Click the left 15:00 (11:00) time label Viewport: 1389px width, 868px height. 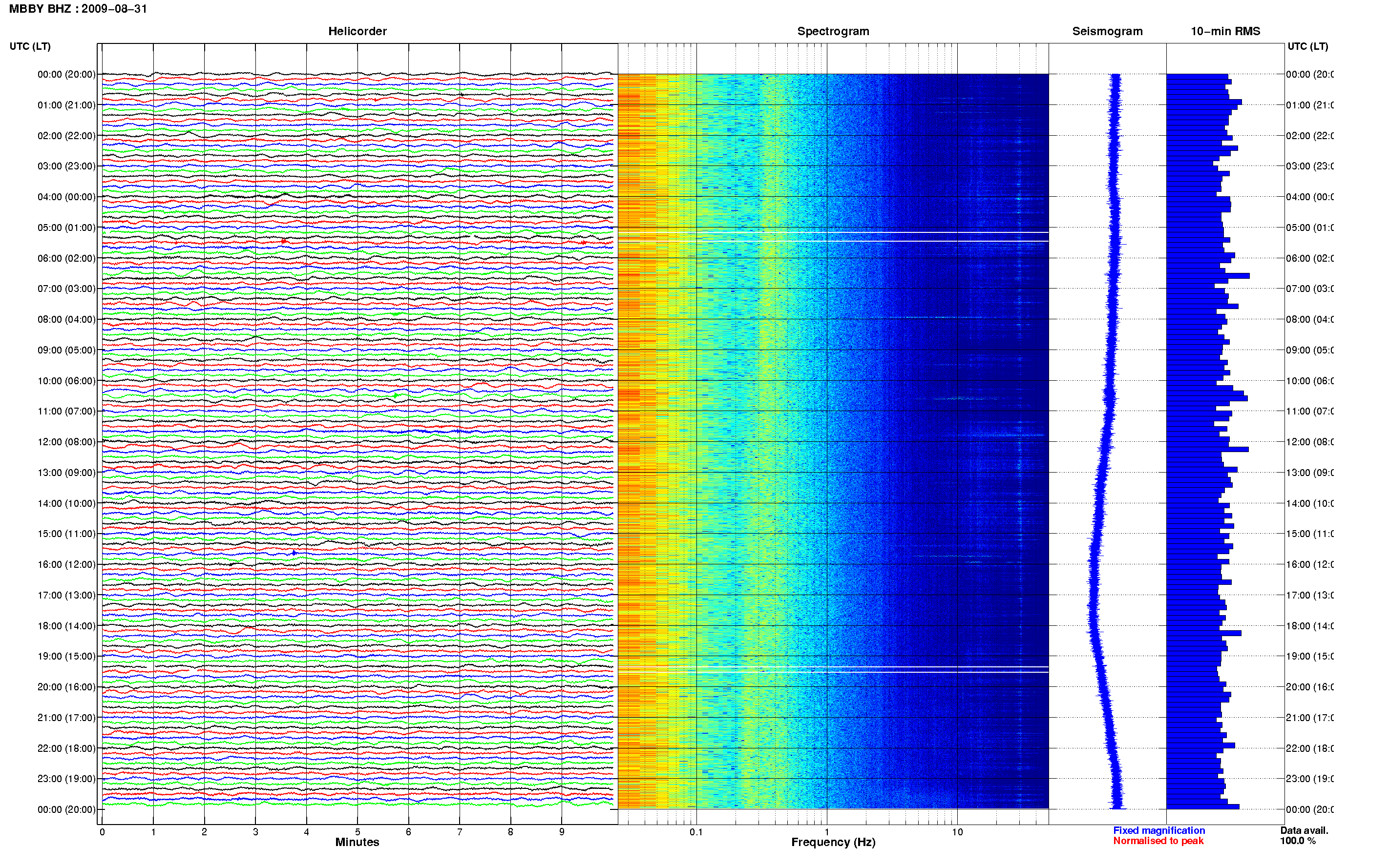point(66,534)
